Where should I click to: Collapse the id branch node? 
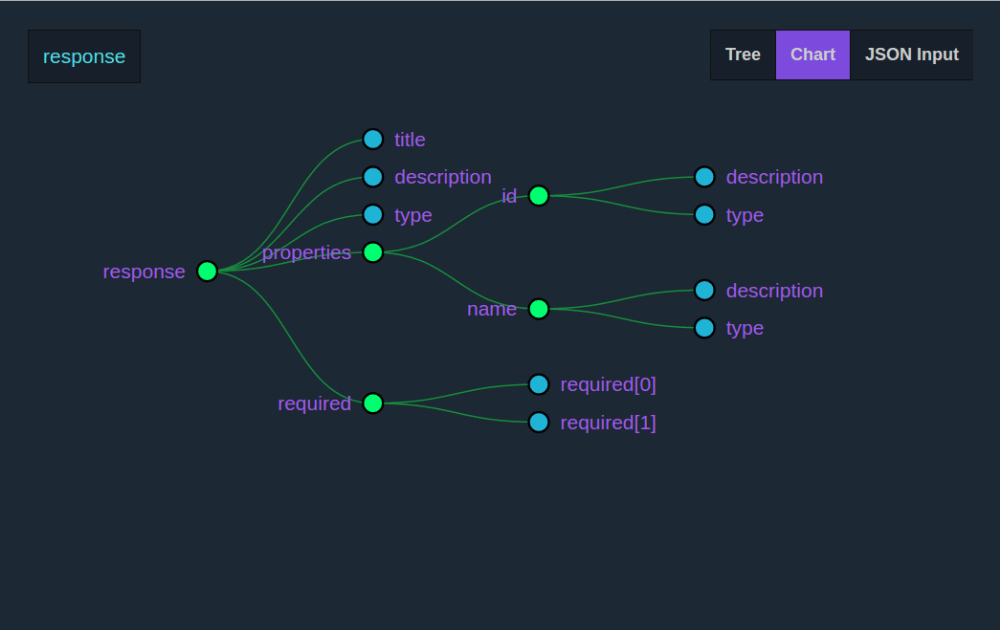coord(538,196)
